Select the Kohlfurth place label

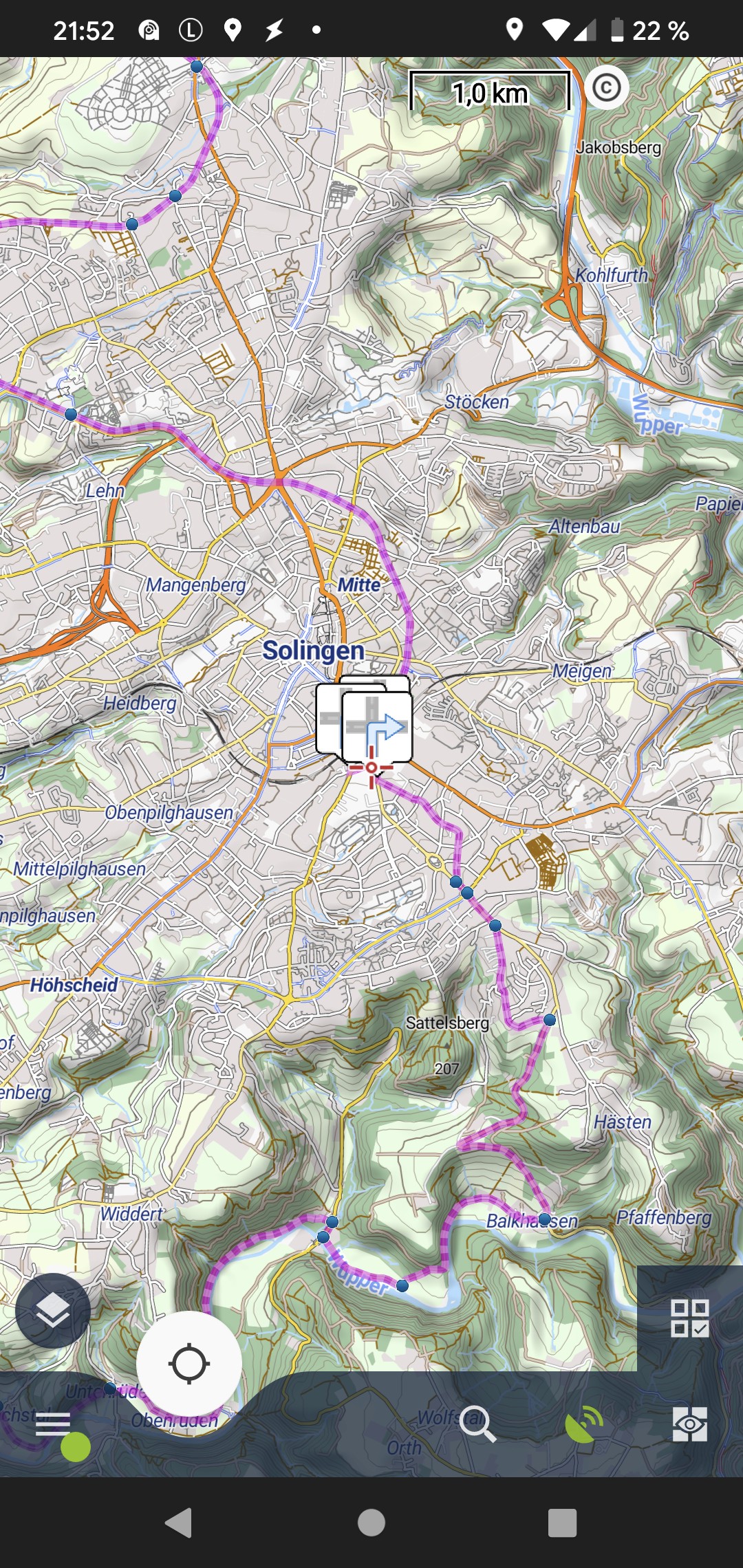[x=612, y=275]
